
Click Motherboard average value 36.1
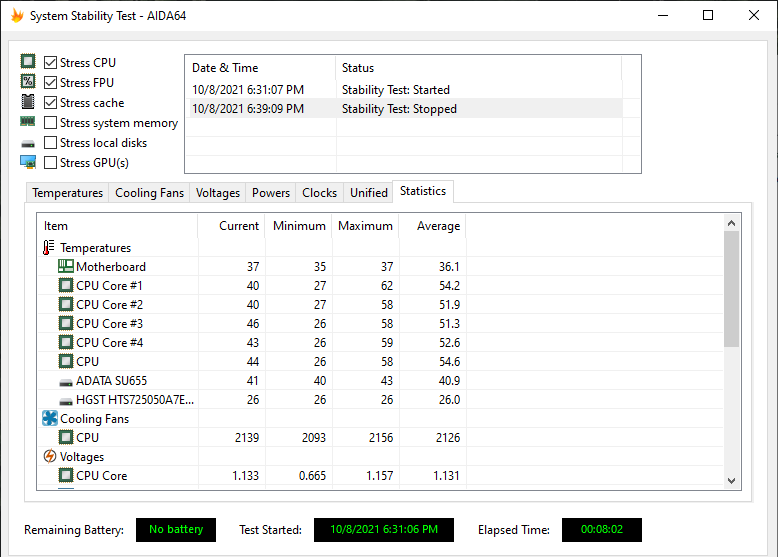[x=450, y=266]
